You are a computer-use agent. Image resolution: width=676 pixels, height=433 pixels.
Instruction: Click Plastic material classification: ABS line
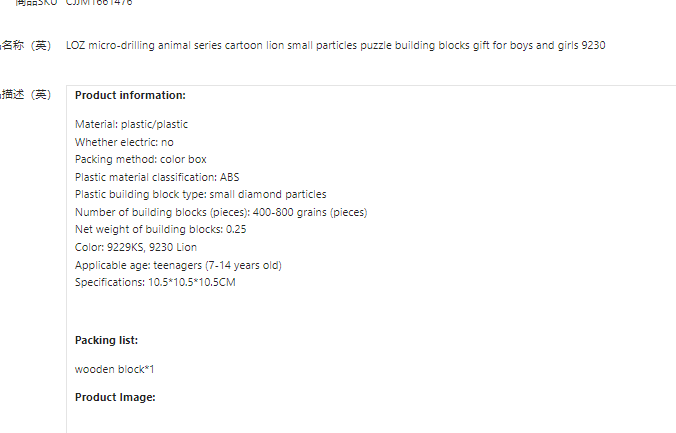click(157, 177)
